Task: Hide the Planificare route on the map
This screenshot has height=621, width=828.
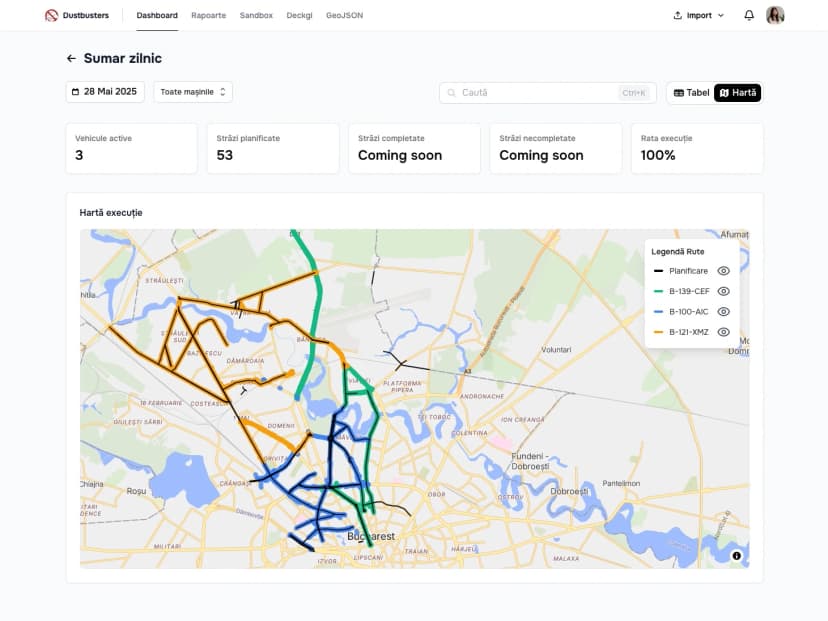Action: point(724,270)
